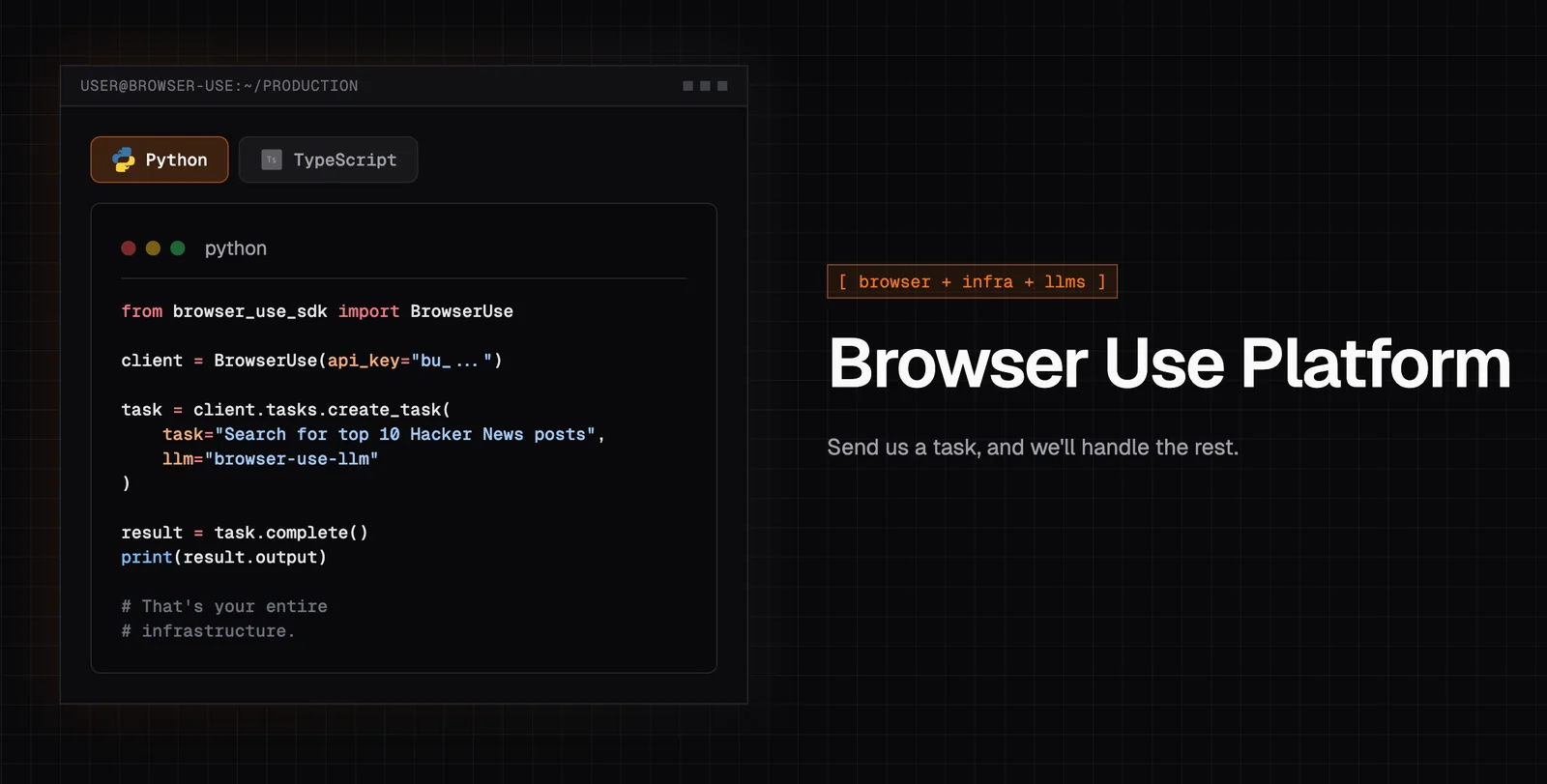Click the line "client = BrowserUse(api_key=...)"
This screenshot has height=784, width=1547.
coord(312,361)
